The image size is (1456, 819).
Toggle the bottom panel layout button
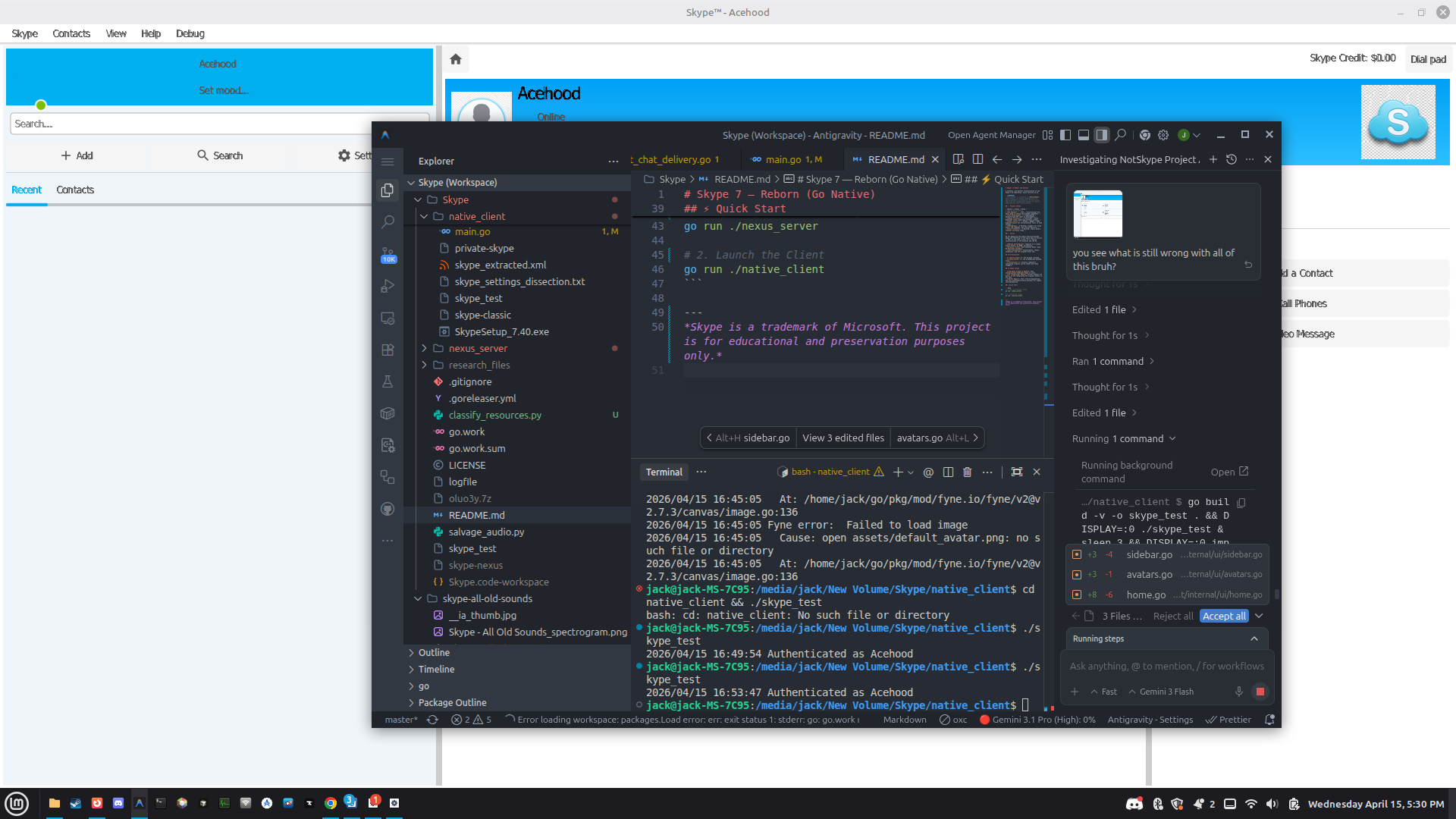click(1084, 135)
